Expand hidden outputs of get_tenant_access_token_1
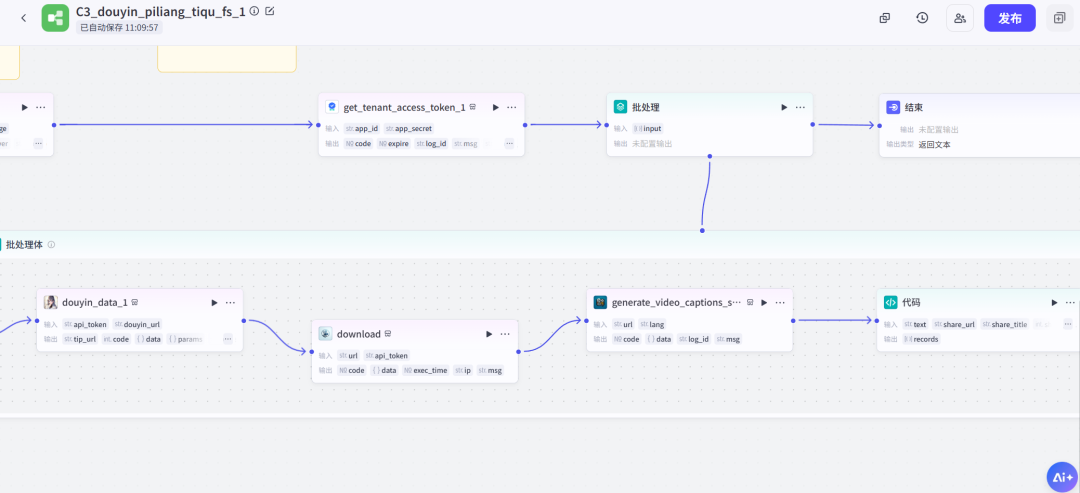The height and width of the screenshot is (493, 1080). (509, 144)
